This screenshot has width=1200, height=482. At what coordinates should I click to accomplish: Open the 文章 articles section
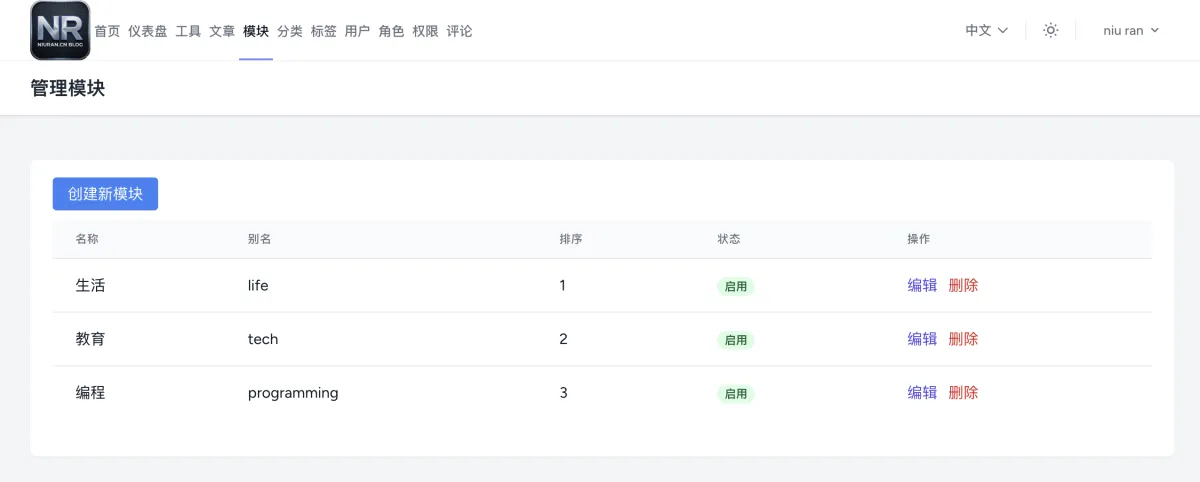[222, 31]
